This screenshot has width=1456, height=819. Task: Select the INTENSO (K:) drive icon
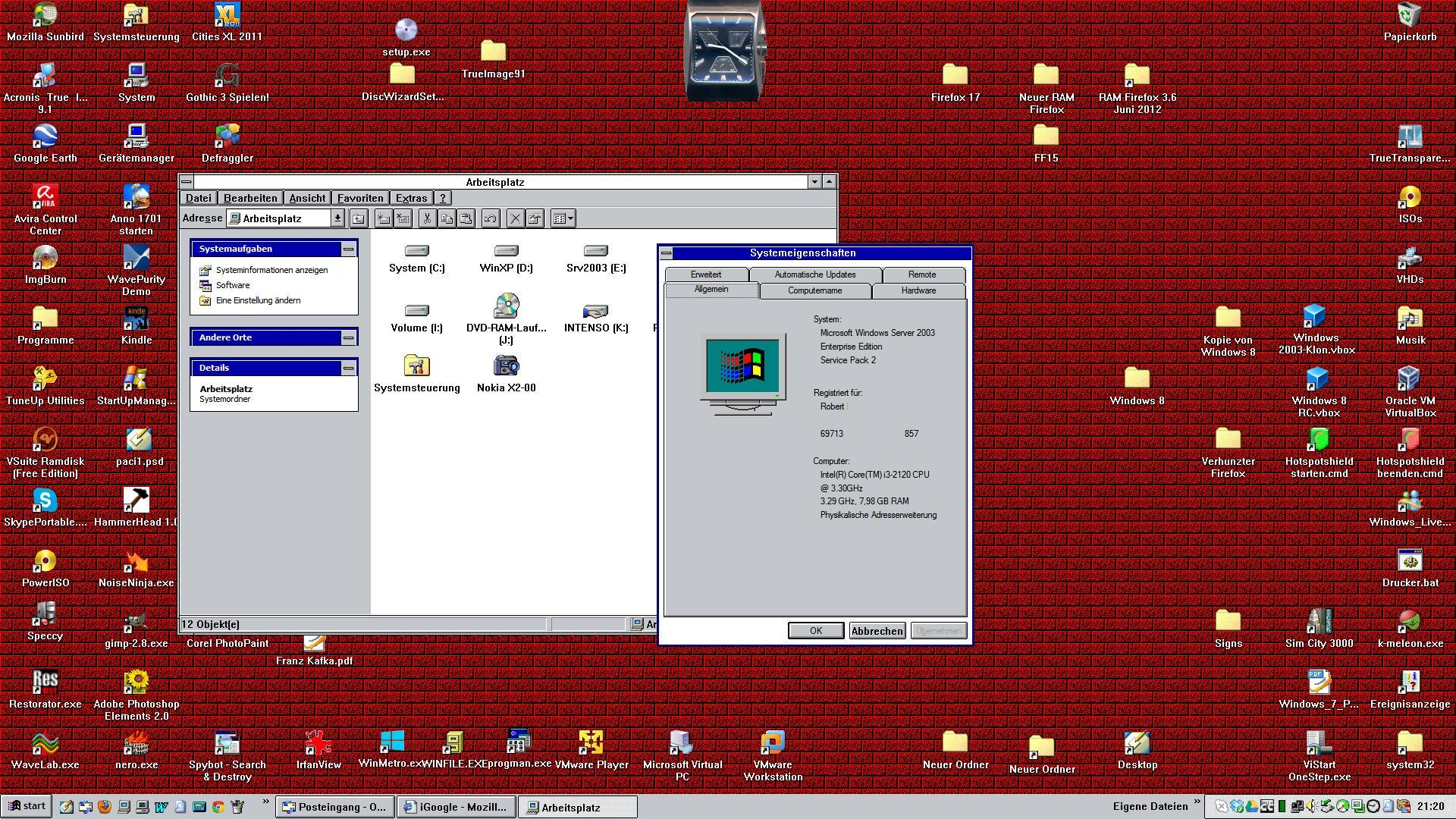[595, 311]
